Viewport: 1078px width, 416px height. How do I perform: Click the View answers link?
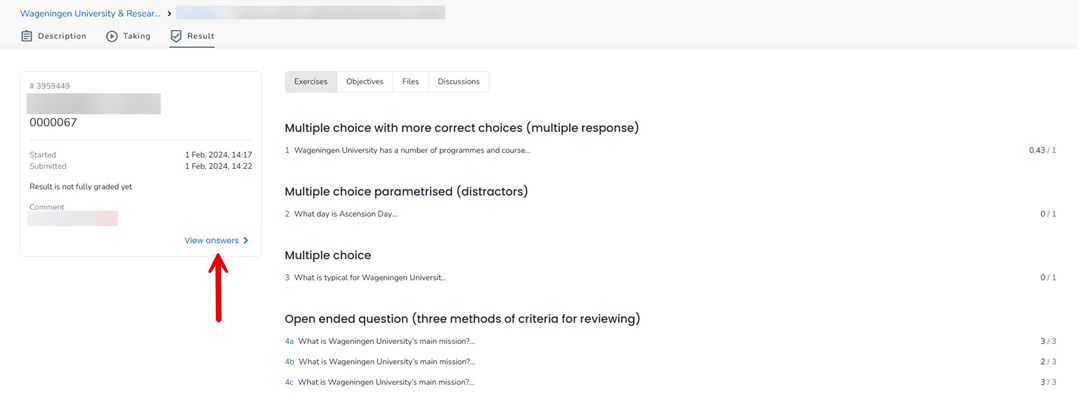pos(211,241)
